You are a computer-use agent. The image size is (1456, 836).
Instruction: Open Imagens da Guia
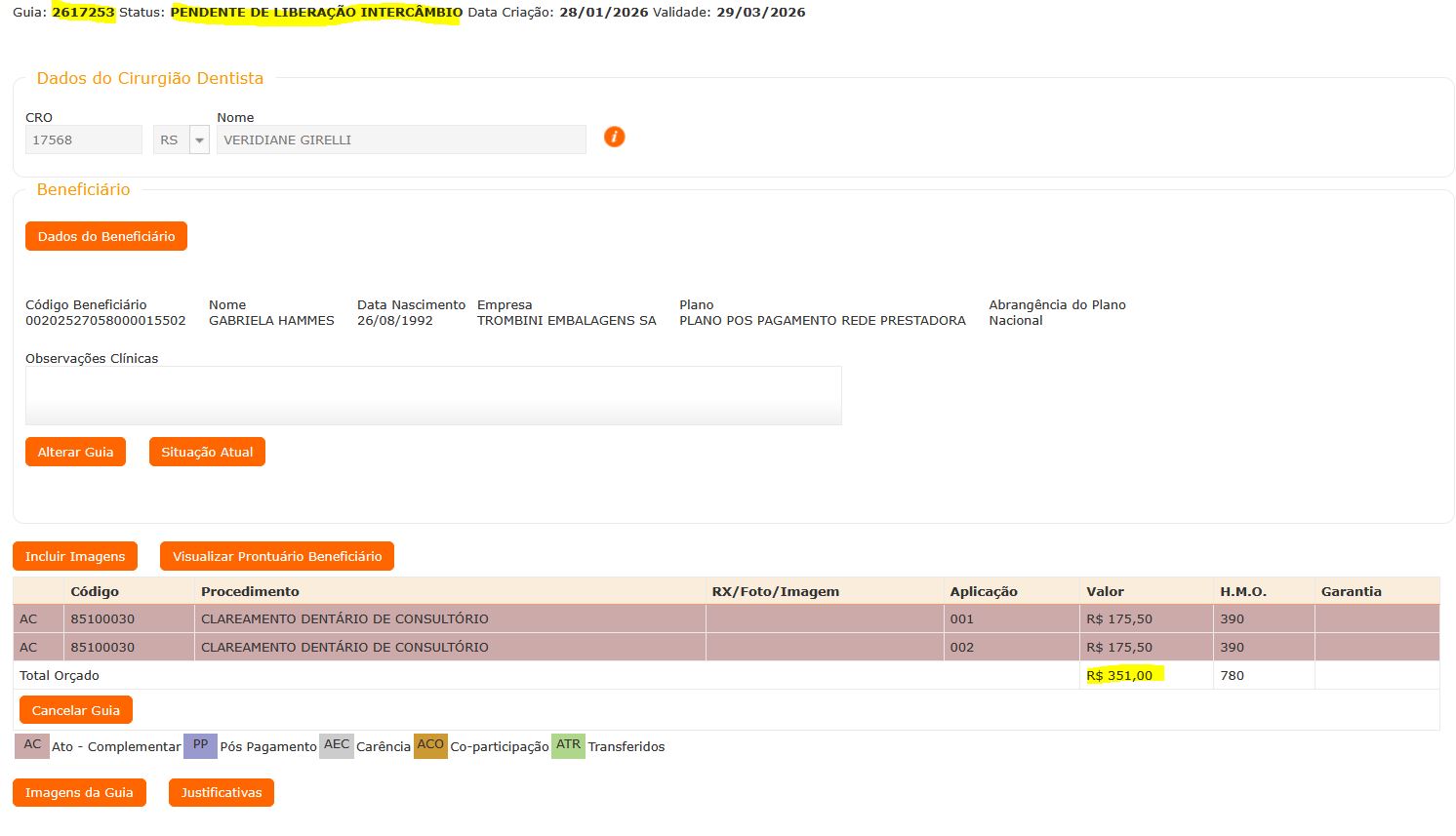pos(79,793)
